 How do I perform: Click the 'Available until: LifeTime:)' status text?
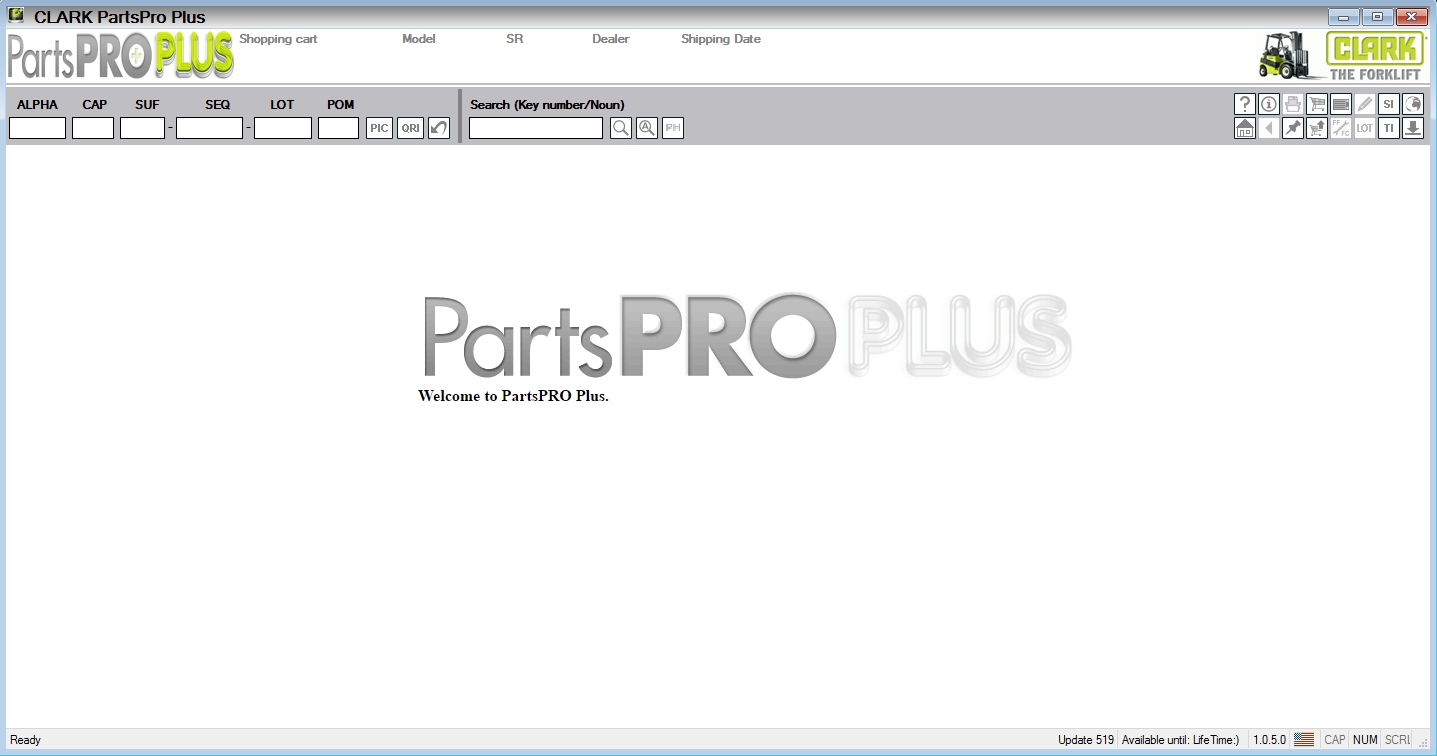[x=1180, y=740]
